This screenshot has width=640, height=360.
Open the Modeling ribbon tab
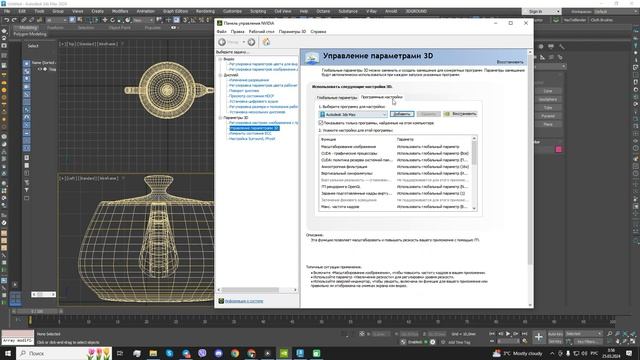tap(28, 28)
